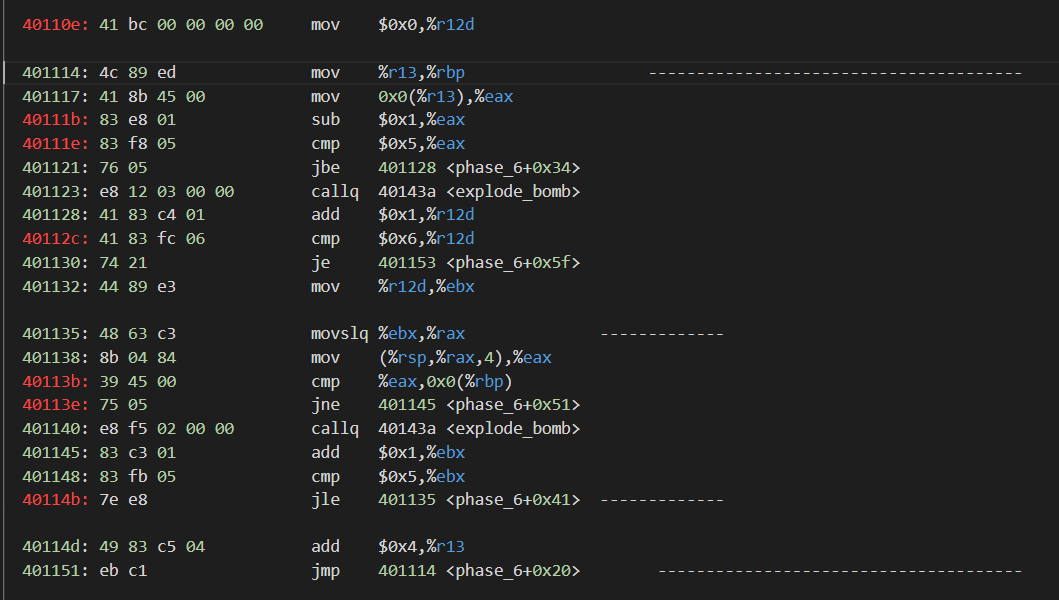Image resolution: width=1059 pixels, height=600 pixels.
Task: Click red address 40111e
Action: click(56, 144)
